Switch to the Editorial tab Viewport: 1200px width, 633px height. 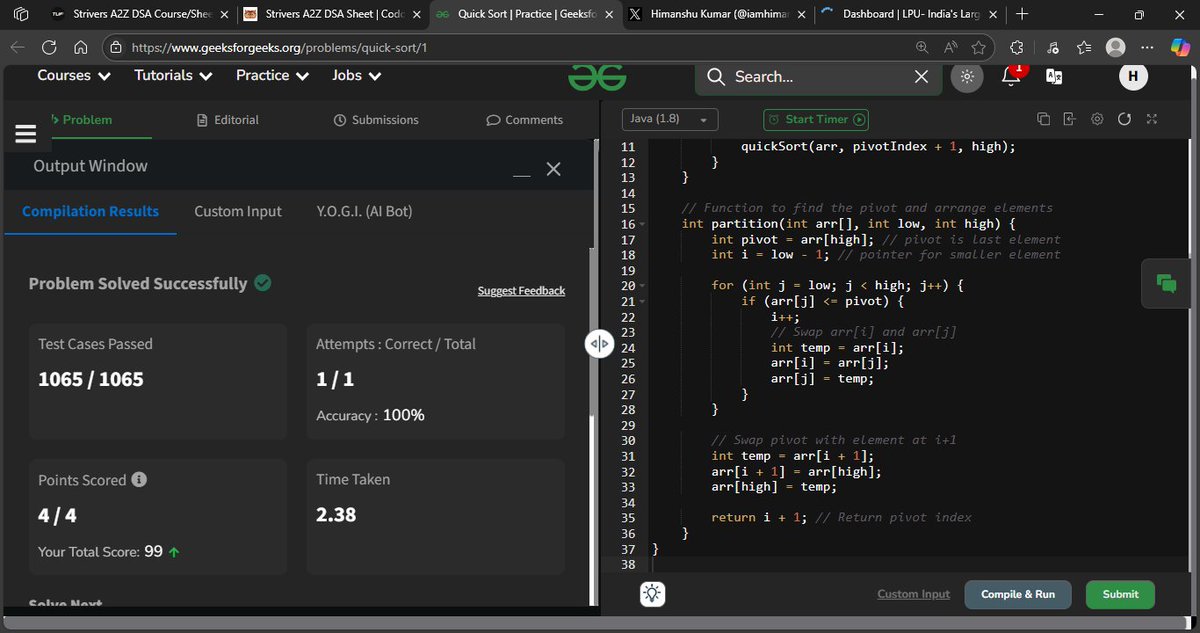(229, 120)
